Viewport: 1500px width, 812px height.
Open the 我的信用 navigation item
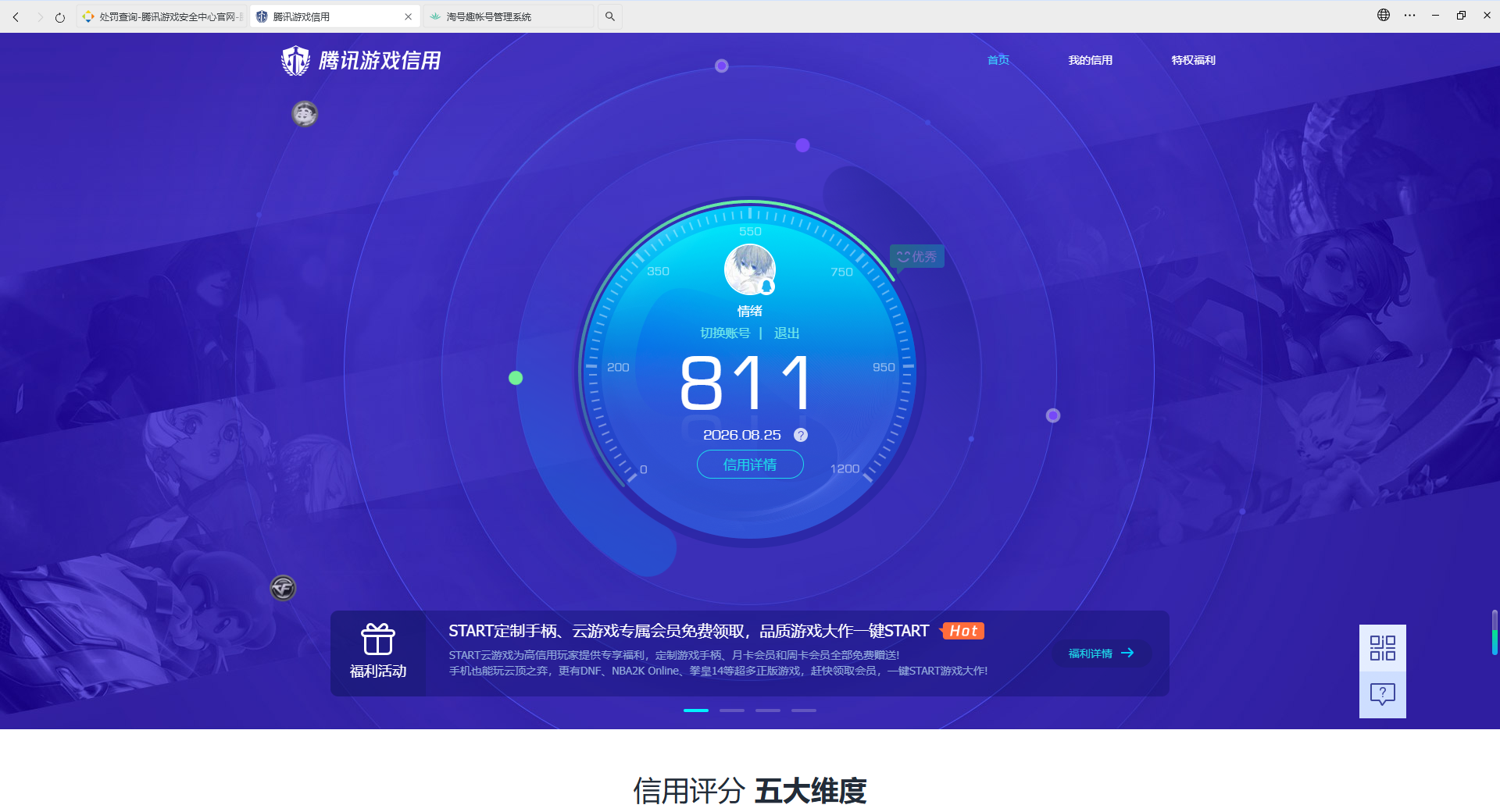pyautogui.click(x=1091, y=60)
